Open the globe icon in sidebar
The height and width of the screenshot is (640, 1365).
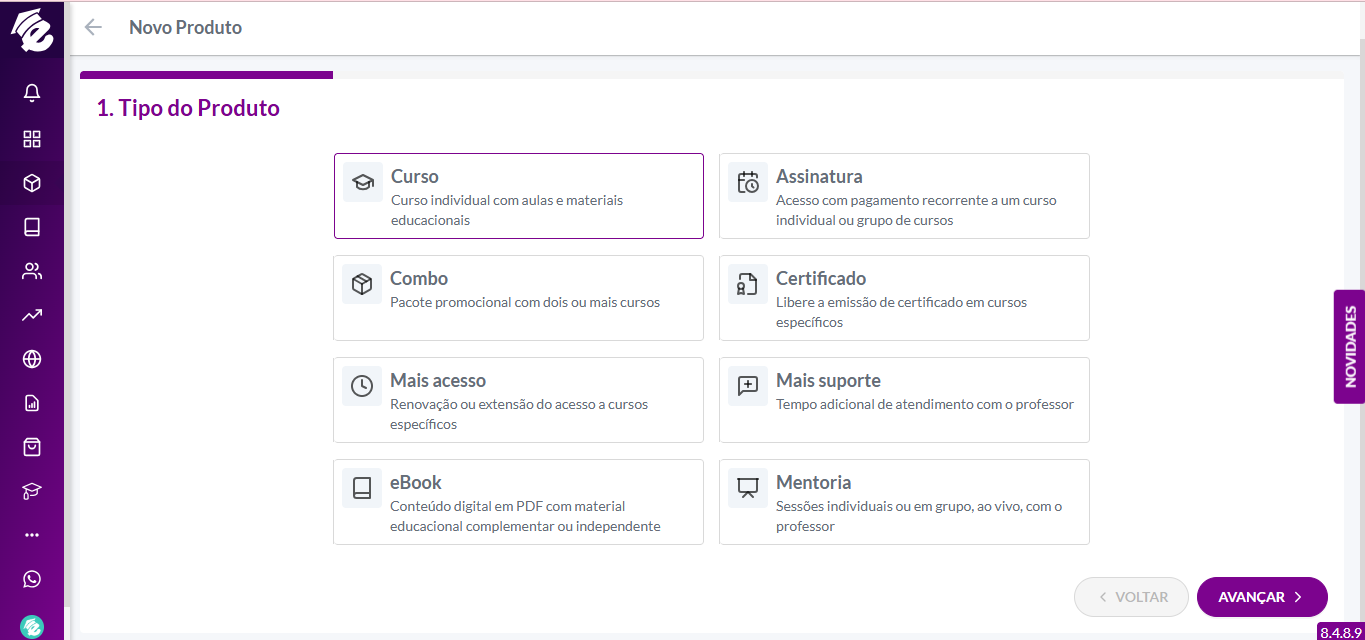[x=32, y=359]
